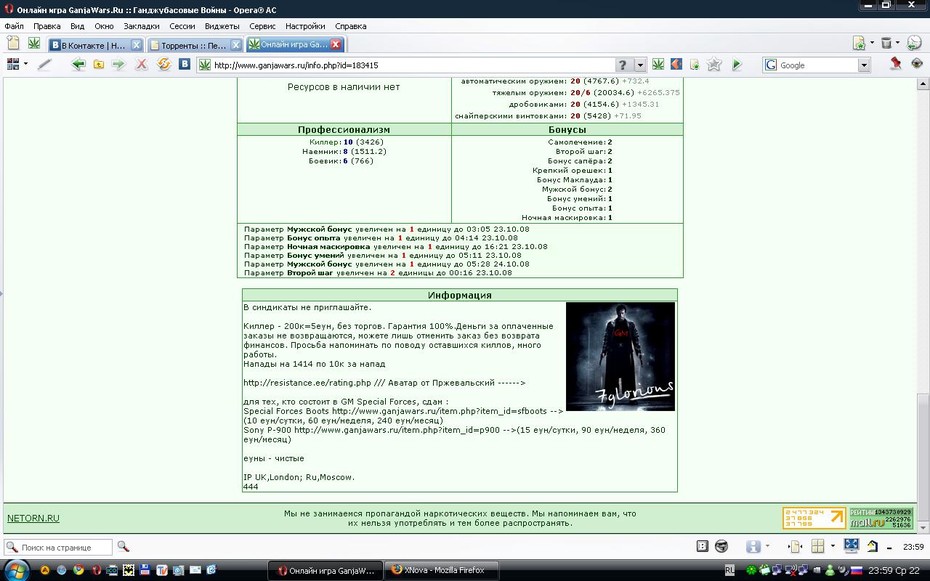The height and width of the screenshot is (581, 930).
Task: Click the page-with-star bookmark icon in address toolbar
Action: coord(694,65)
